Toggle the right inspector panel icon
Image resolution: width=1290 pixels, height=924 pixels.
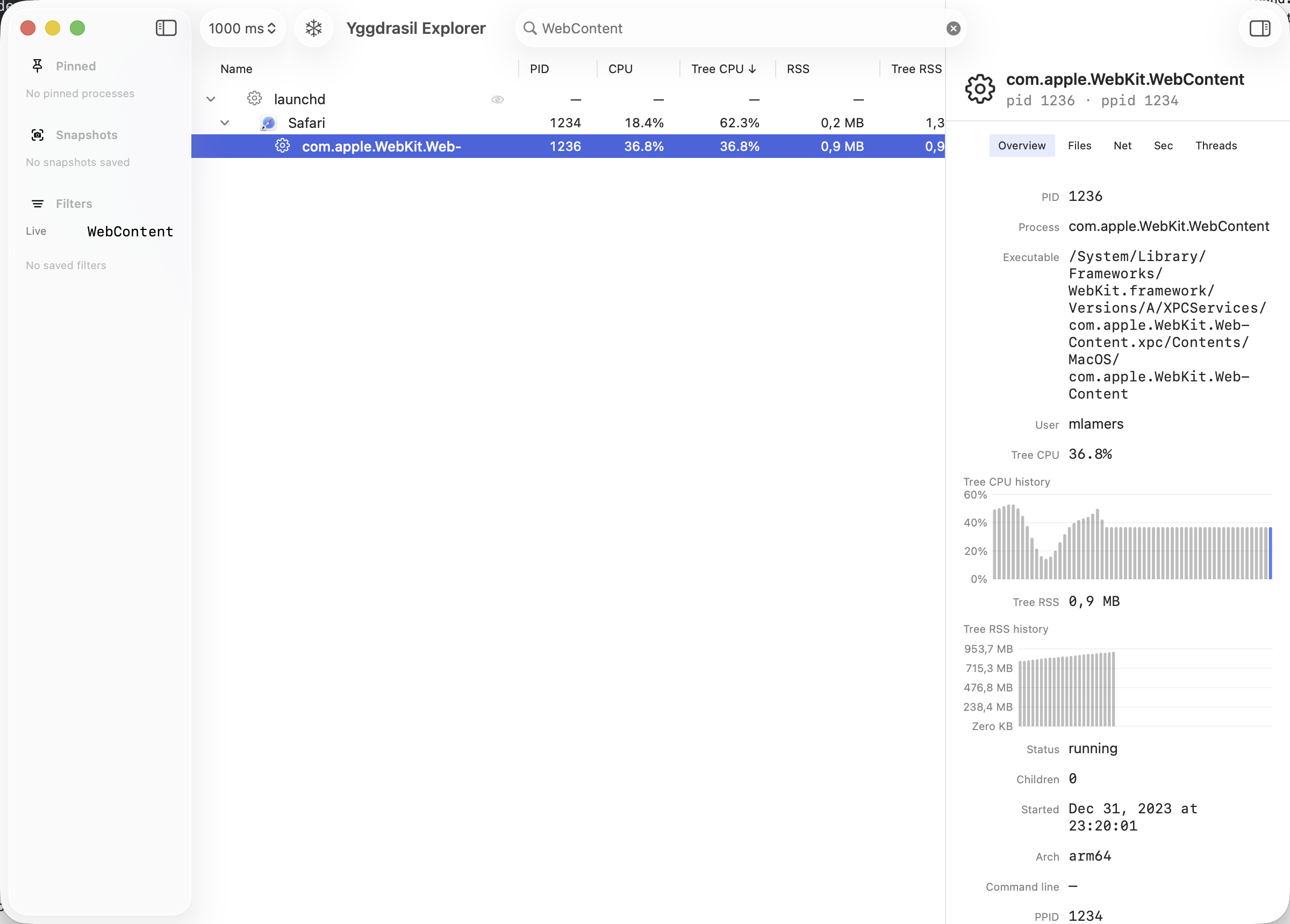(1259, 28)
